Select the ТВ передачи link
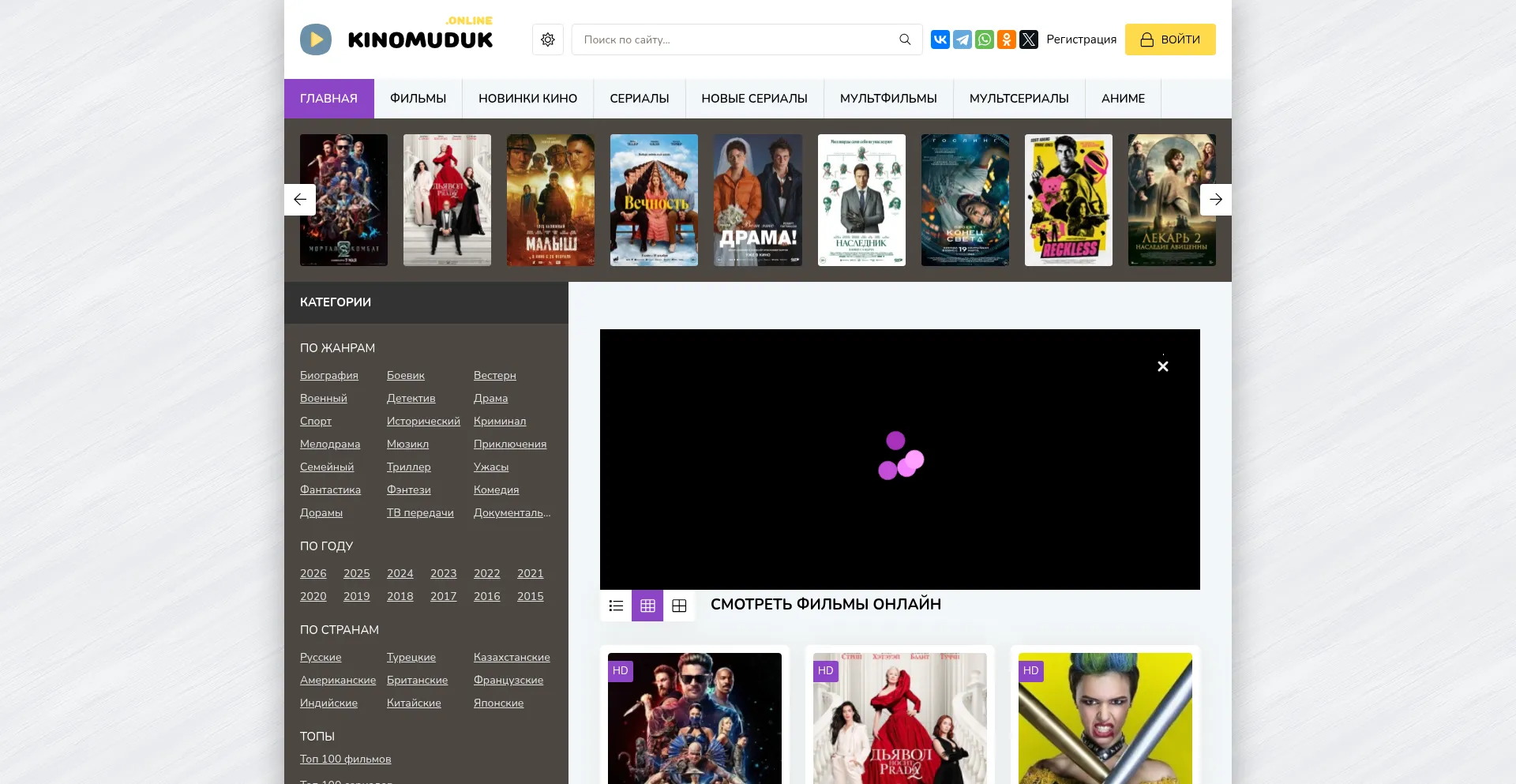Screen dimensions: 1516x784 point(420,512)
